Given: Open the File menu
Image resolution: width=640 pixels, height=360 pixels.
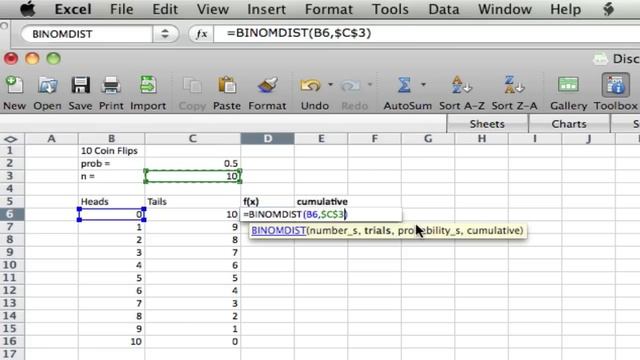Looking at the screenshot, I should tap(121, 9).
